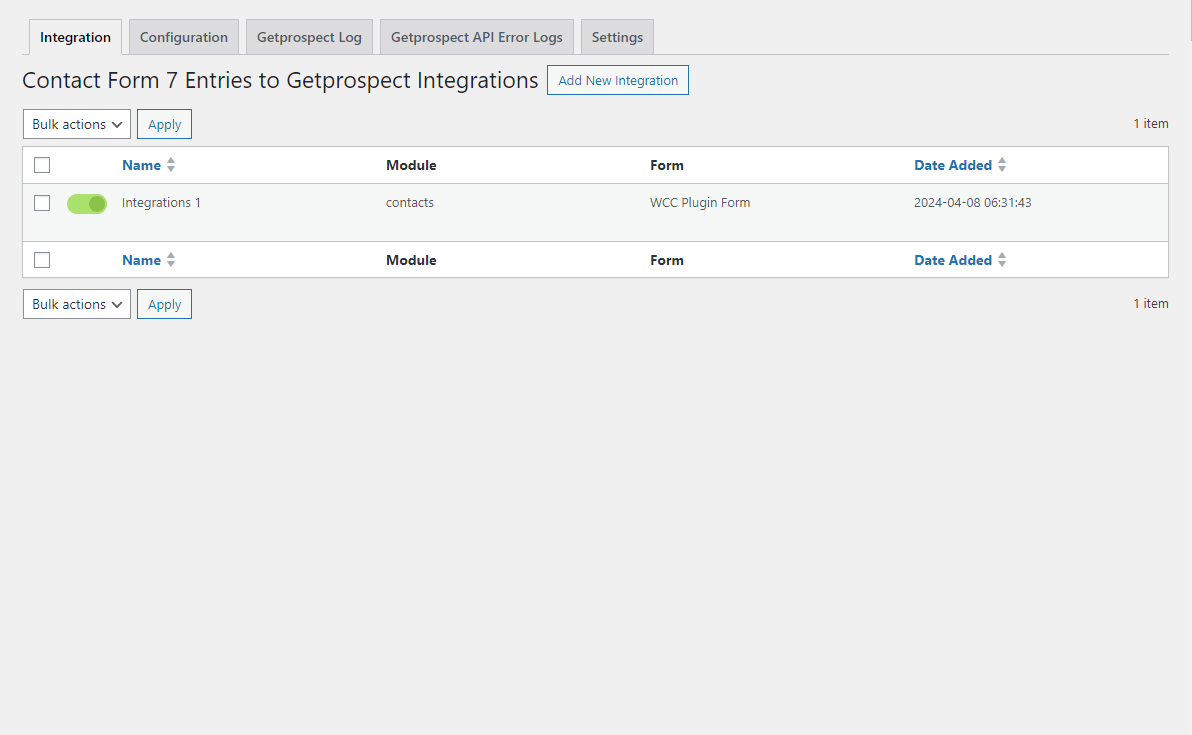Click footer Name sort arrows icon
The image size is (1192, 735).
(x=171, y=260)
